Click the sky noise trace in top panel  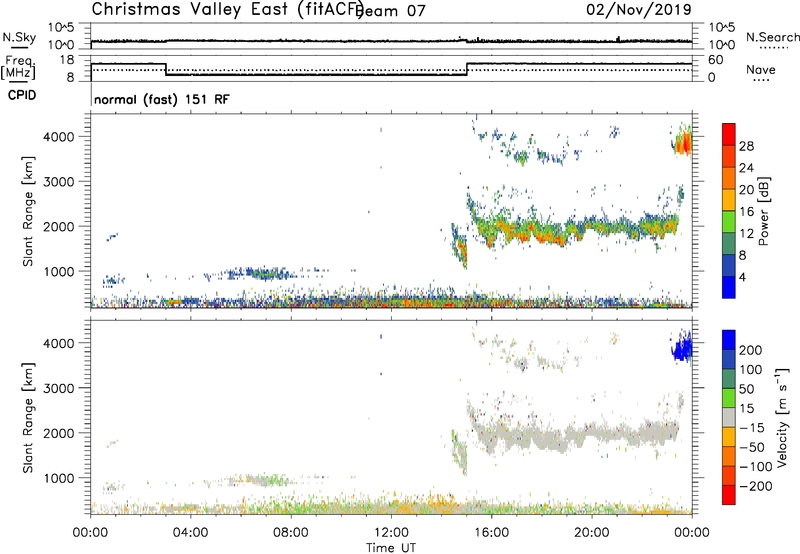coord(391,41)
